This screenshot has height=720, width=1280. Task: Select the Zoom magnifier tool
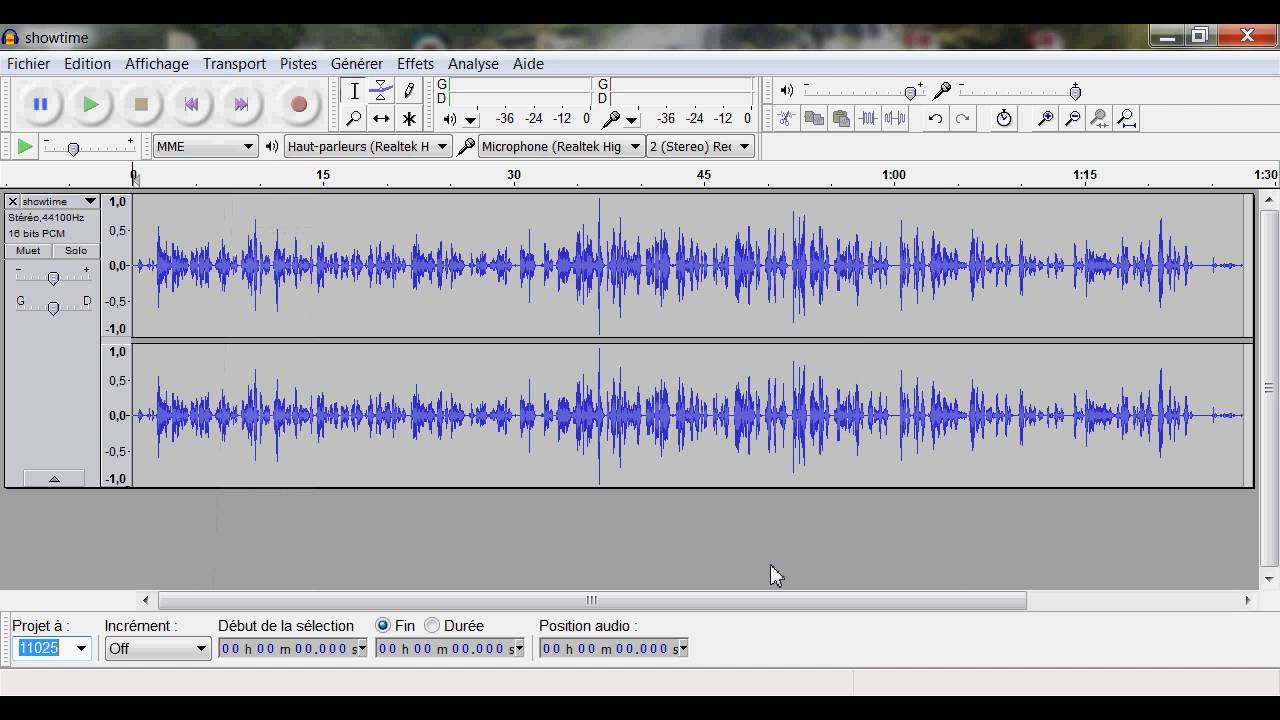tap(354, 119)
